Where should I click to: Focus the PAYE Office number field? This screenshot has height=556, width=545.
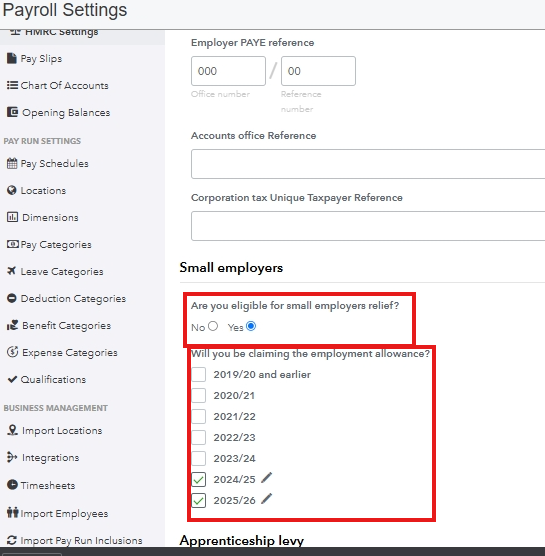point(228,71)
